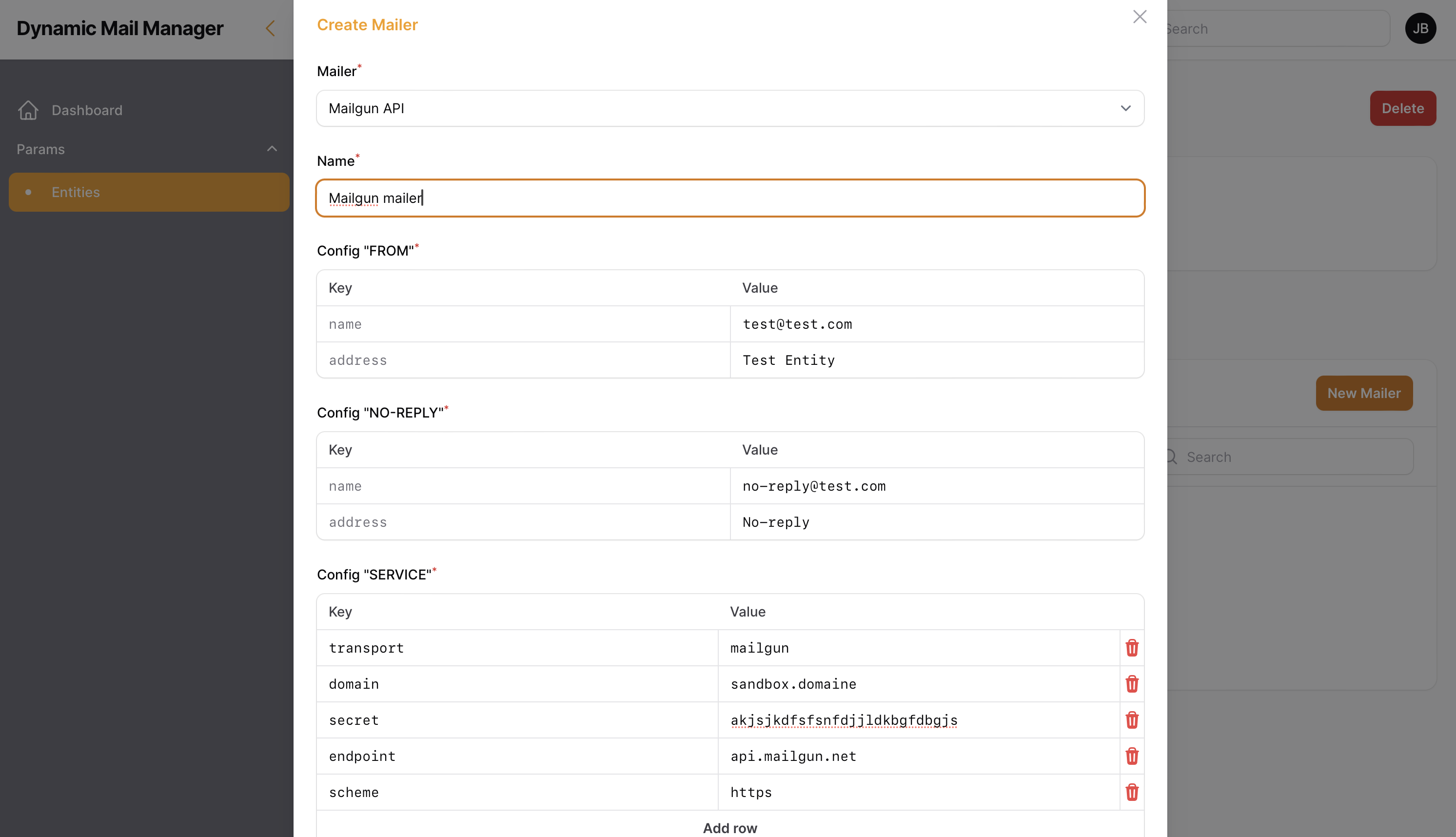The width and height of the screenshot is (1456, 837).
Task: Click the New Mailer button
Action: pos(1364,392)
